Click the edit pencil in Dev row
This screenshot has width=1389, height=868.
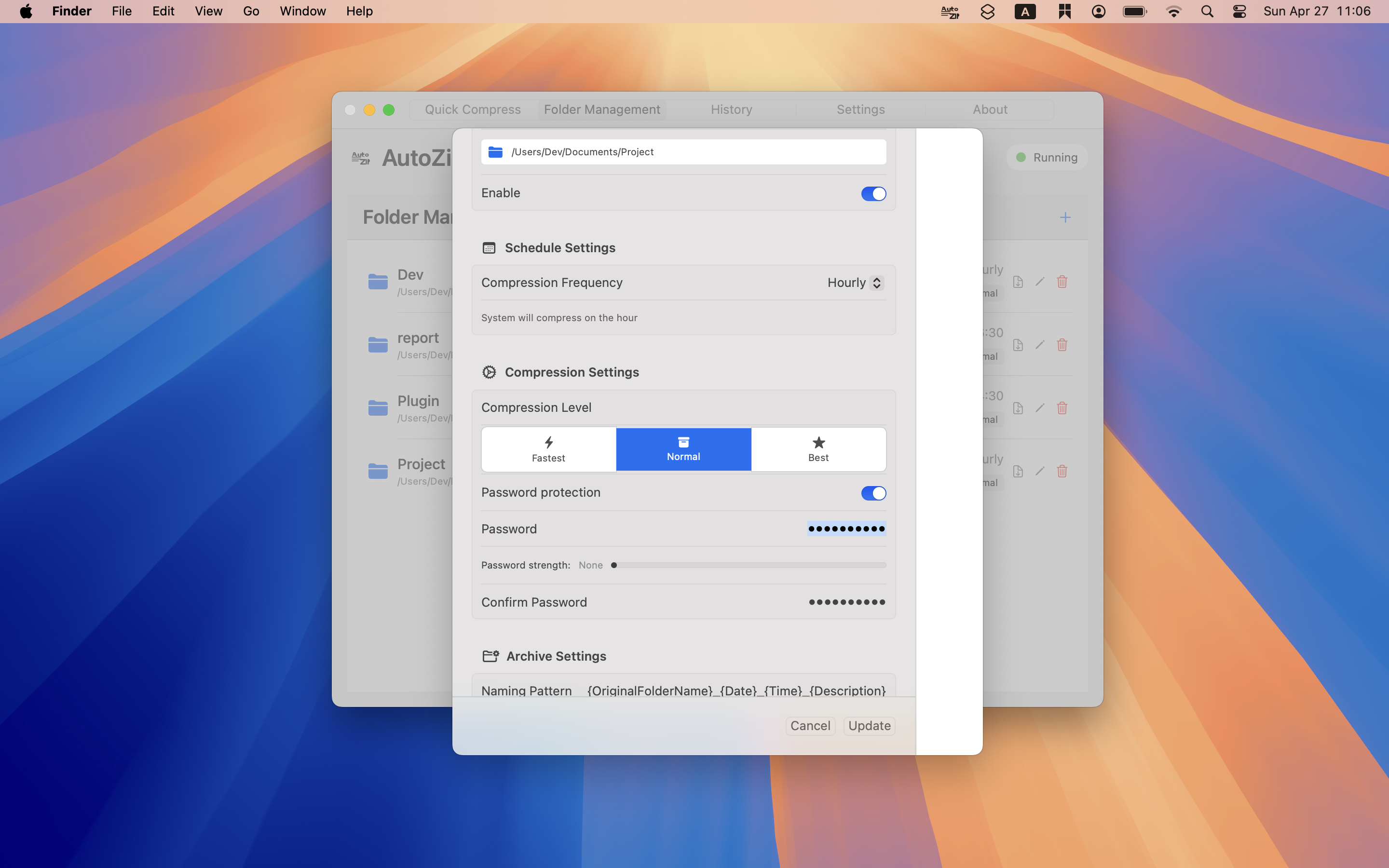(x=1039, y=282)
